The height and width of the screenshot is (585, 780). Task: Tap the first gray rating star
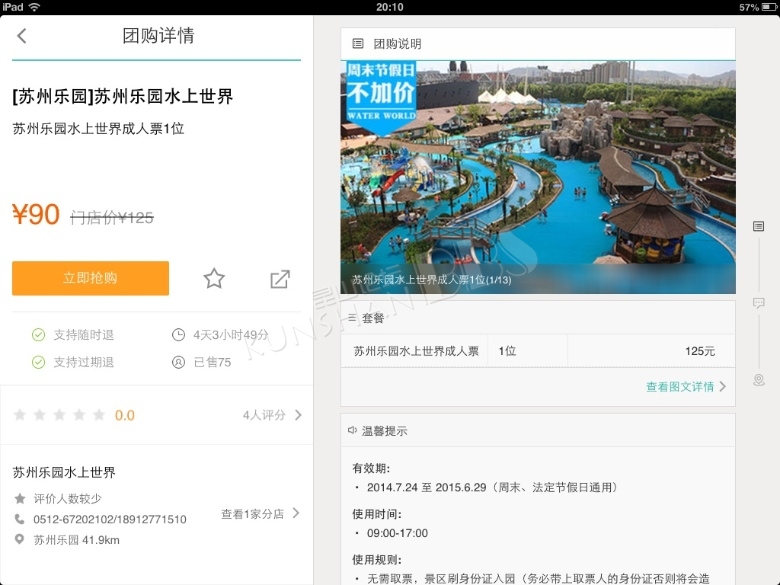(20, 414)
